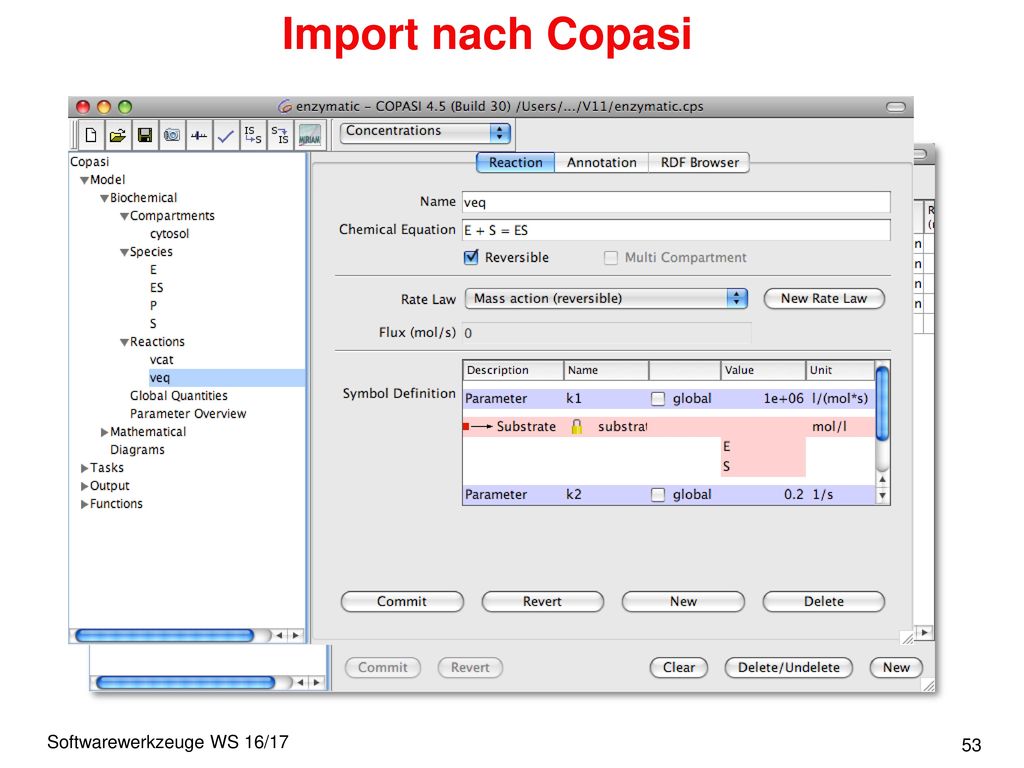
Task: Save the model with the floppy disk icon
Action: pyautogui.click(x=144, y=135)
